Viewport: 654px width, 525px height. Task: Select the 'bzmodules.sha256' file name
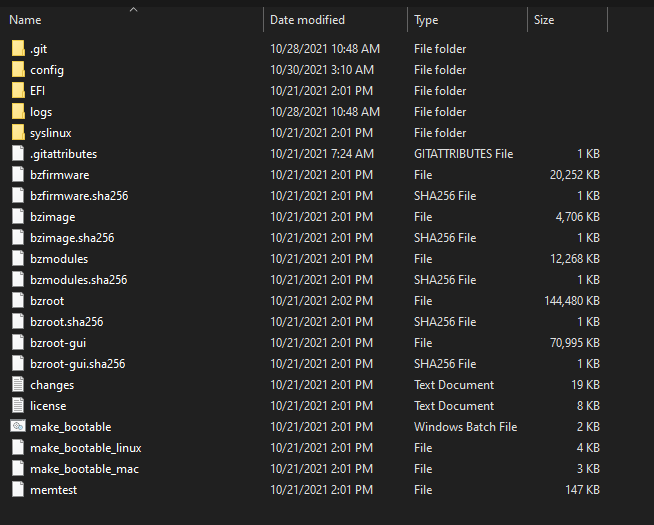tap(78, 279)
